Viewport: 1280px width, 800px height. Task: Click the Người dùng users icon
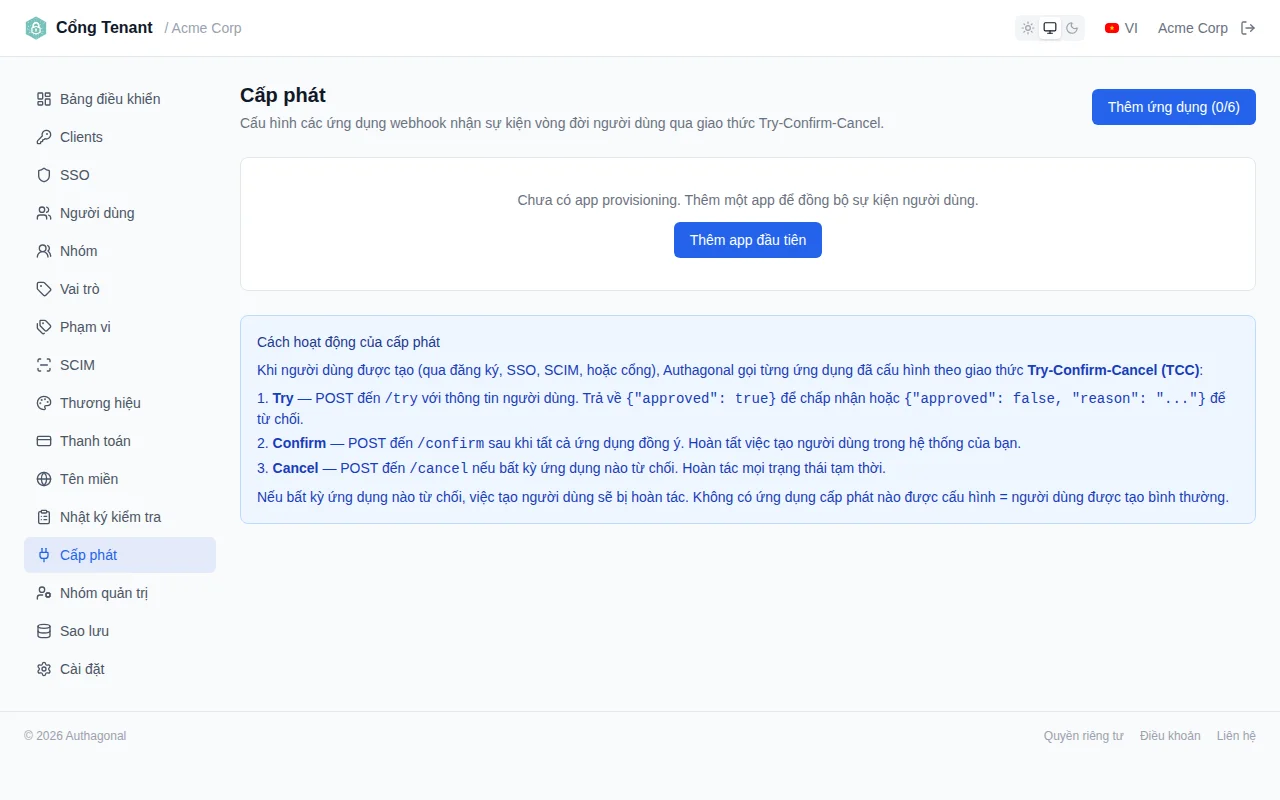[x=44, y=213]
